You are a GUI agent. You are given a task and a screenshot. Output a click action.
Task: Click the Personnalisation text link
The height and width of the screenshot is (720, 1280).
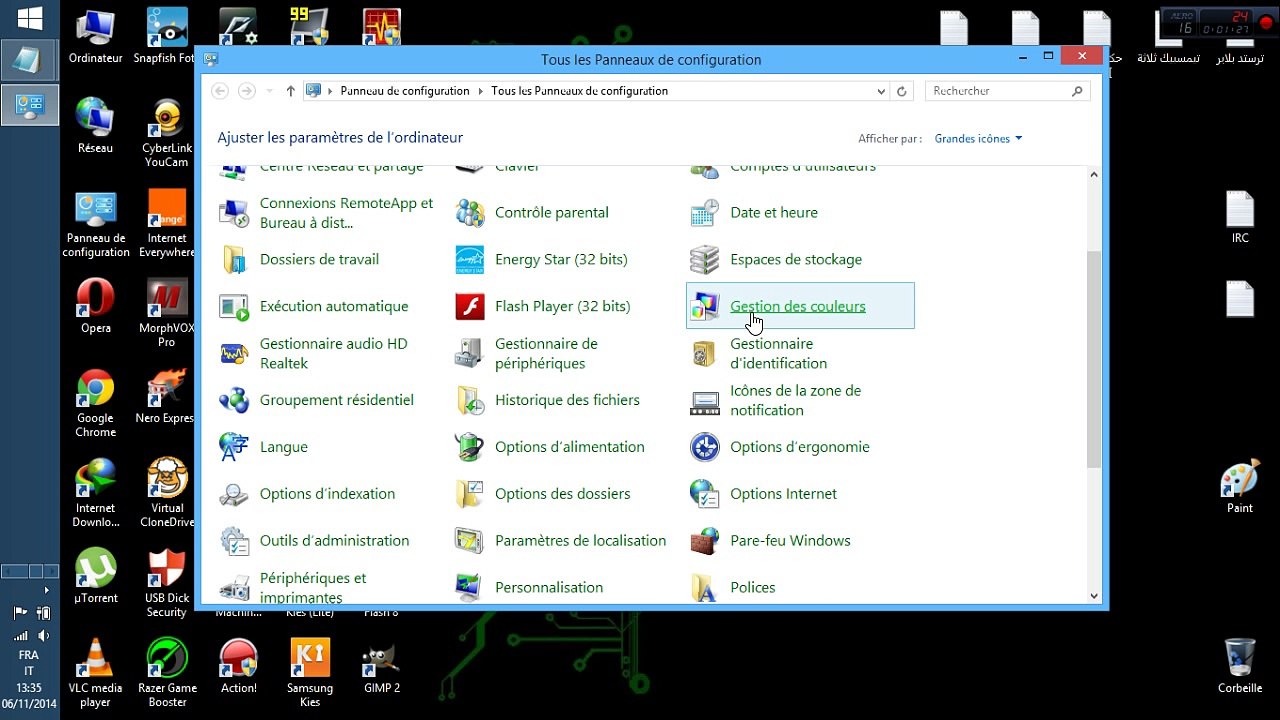point(549,587)
